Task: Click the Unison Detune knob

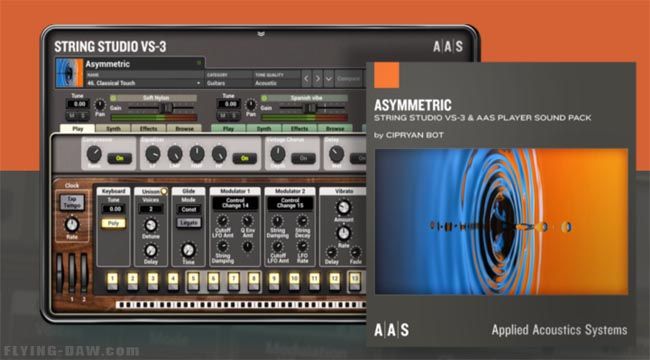Action: (x=150, y=225)
